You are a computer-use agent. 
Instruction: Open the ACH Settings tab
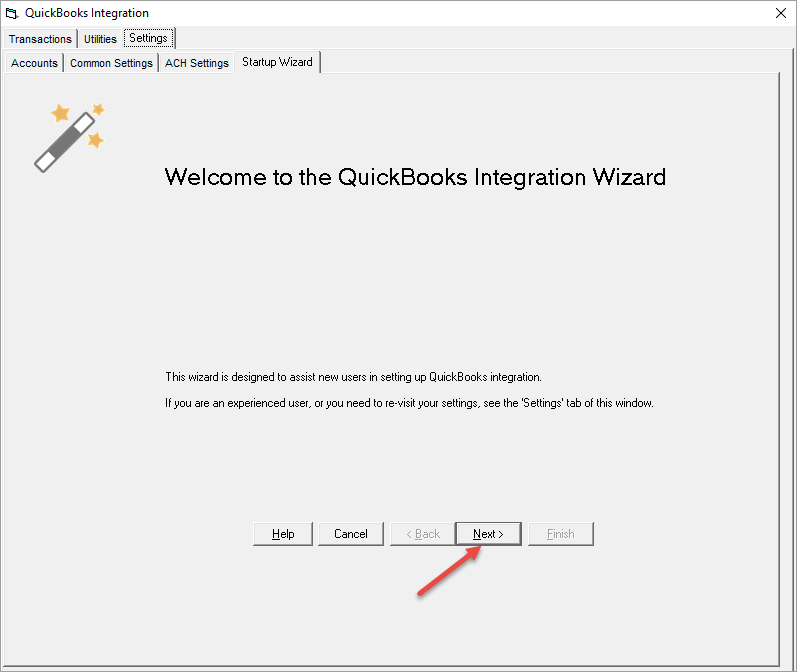click(x=197, y=63)
